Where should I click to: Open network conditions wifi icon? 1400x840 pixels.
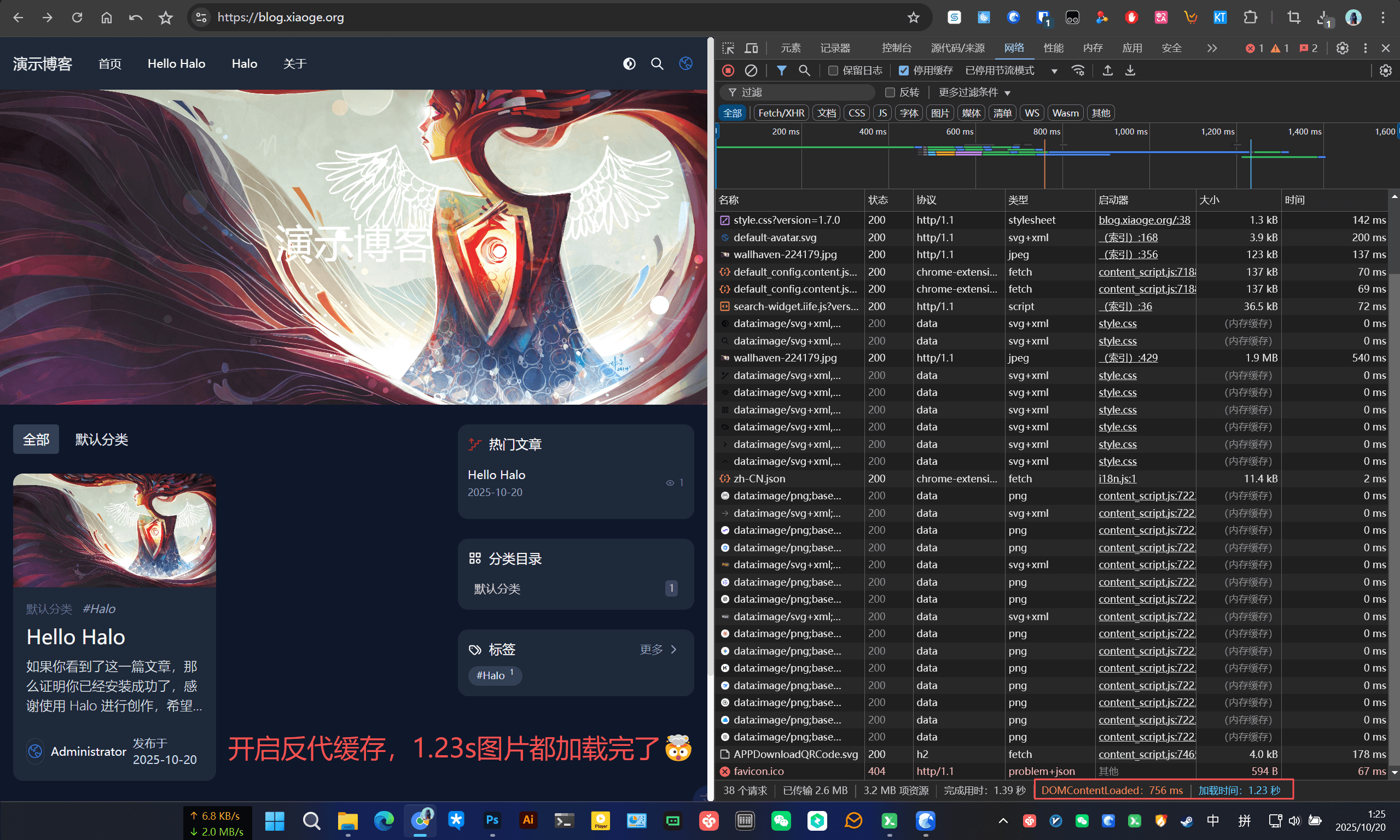pyautogui.click(x=1078, y=71)
